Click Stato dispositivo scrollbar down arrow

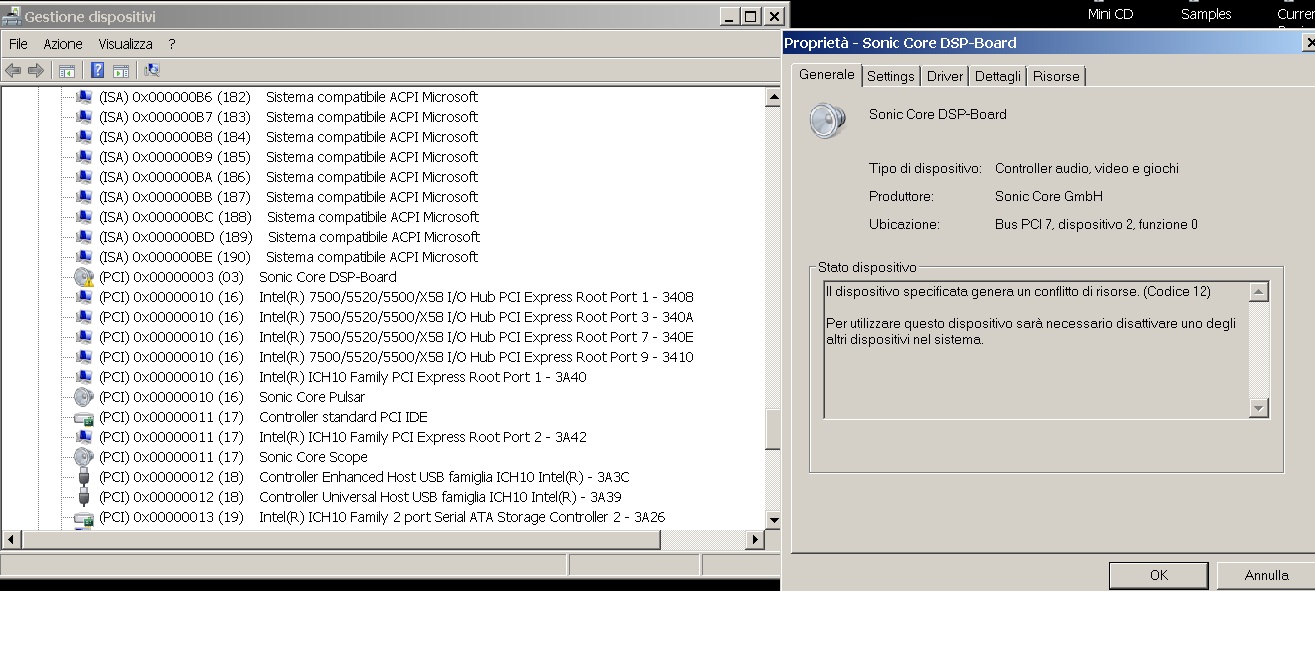[1259, 408]
